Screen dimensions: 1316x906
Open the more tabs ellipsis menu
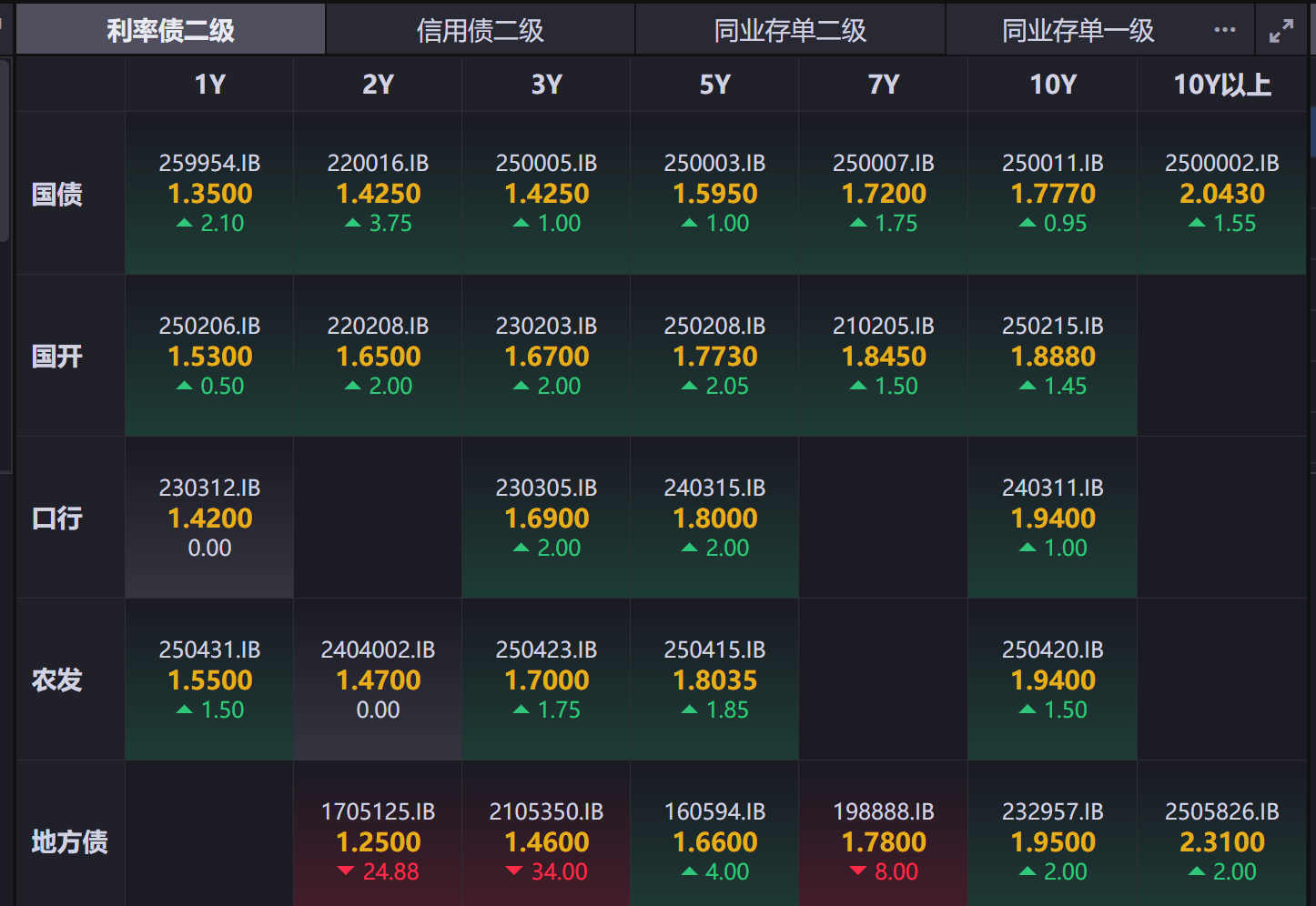[x=1225, y=30]
